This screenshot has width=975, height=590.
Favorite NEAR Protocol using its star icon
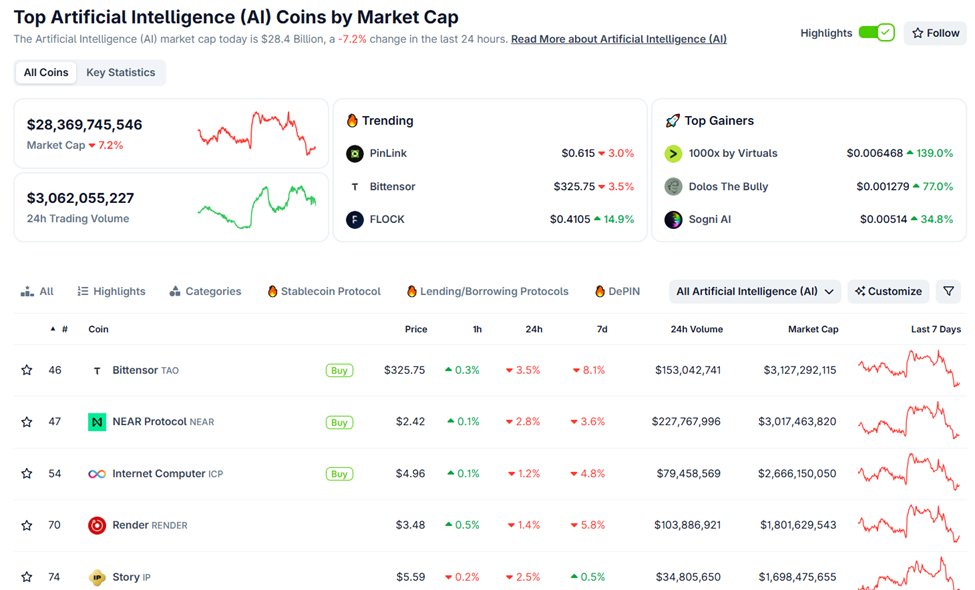tap(26, 421)
